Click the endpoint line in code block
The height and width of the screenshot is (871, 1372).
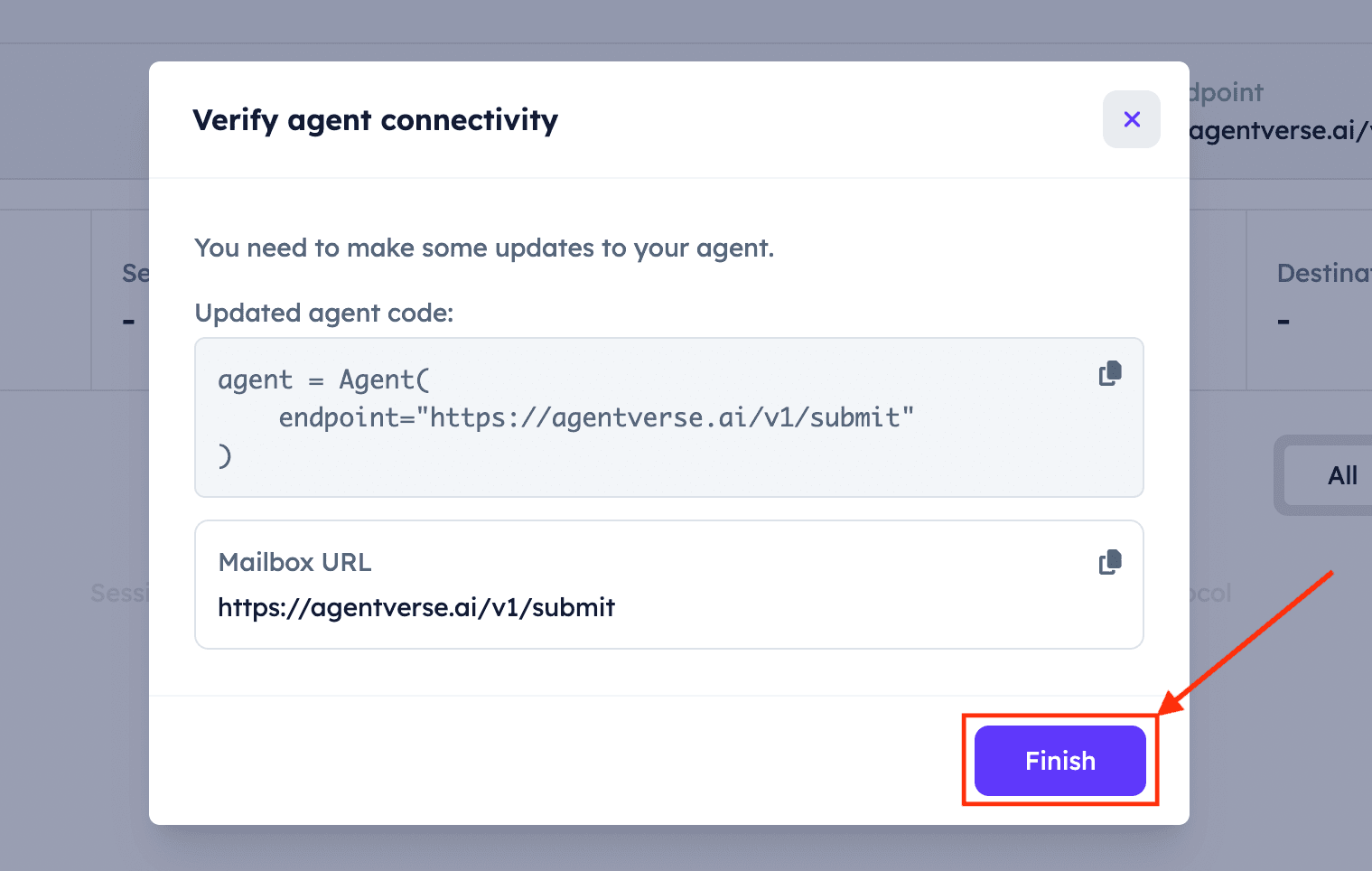pyautogui.click(x=596, y=417)
